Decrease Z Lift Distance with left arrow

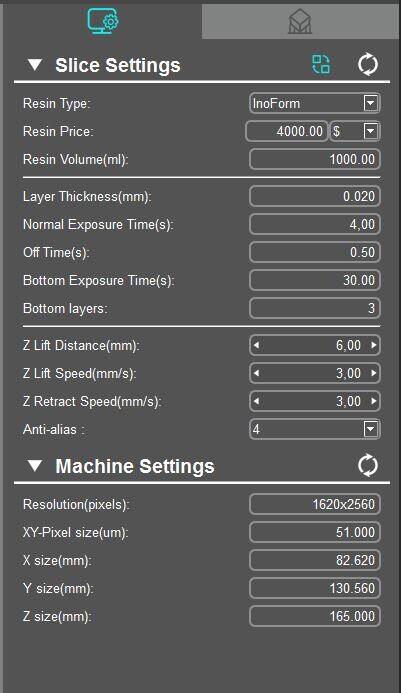coord(256,345)
